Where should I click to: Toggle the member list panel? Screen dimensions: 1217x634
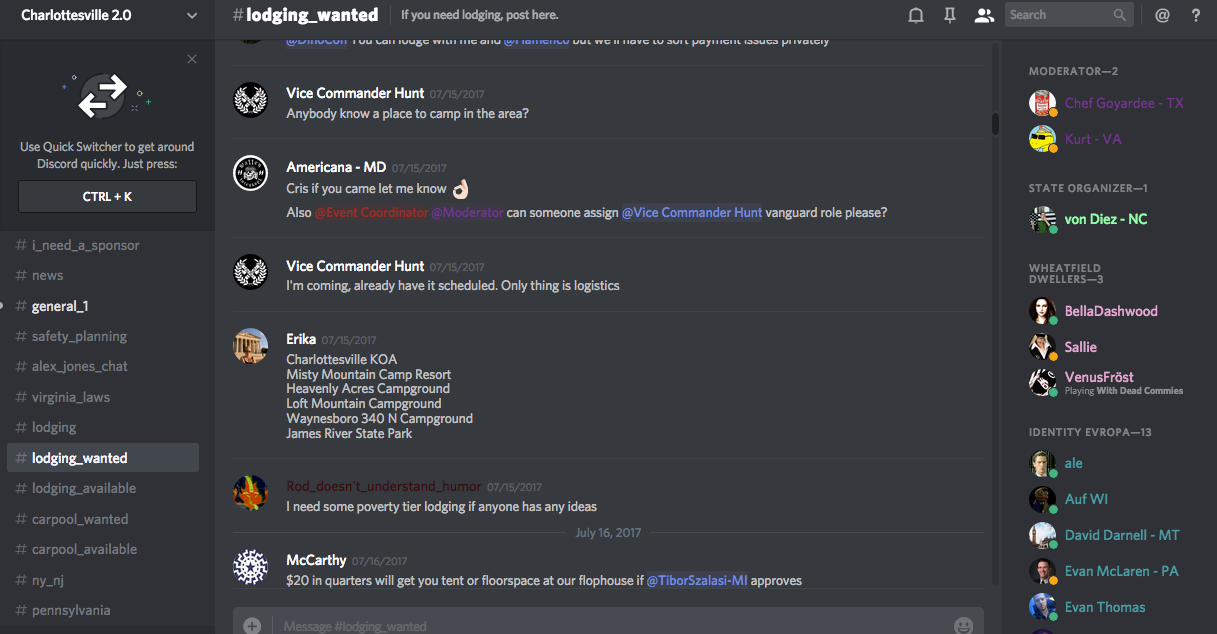984,15
